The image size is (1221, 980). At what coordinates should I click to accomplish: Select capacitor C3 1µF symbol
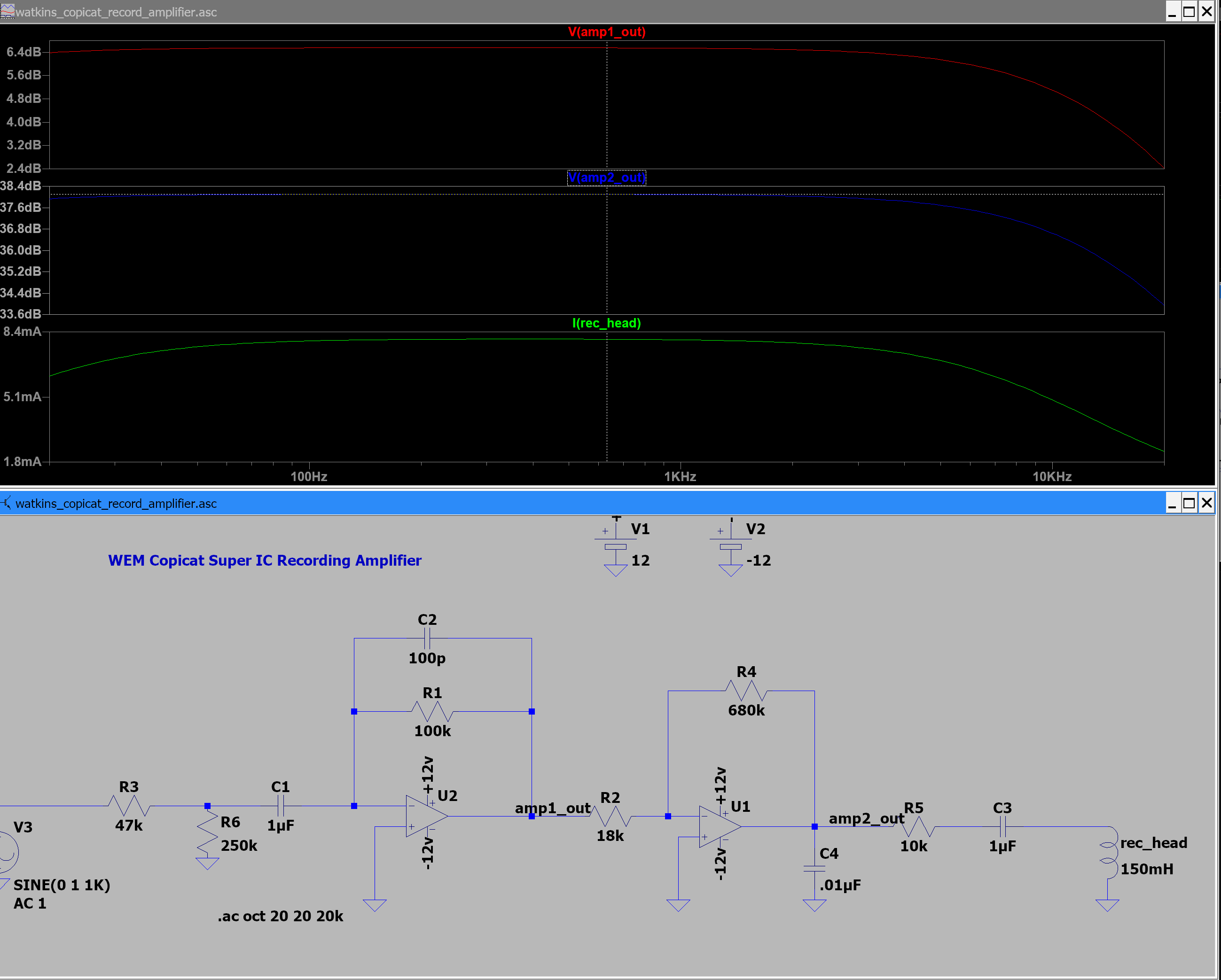coord(1002,826)
